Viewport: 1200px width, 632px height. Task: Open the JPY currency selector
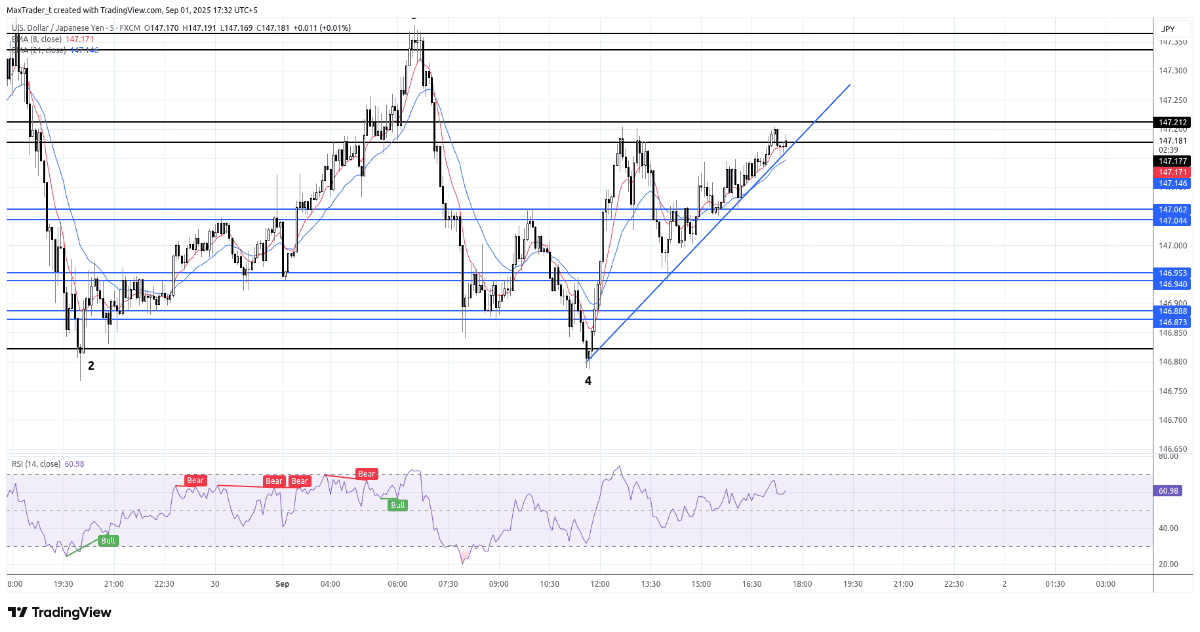tap(1167, 30)
